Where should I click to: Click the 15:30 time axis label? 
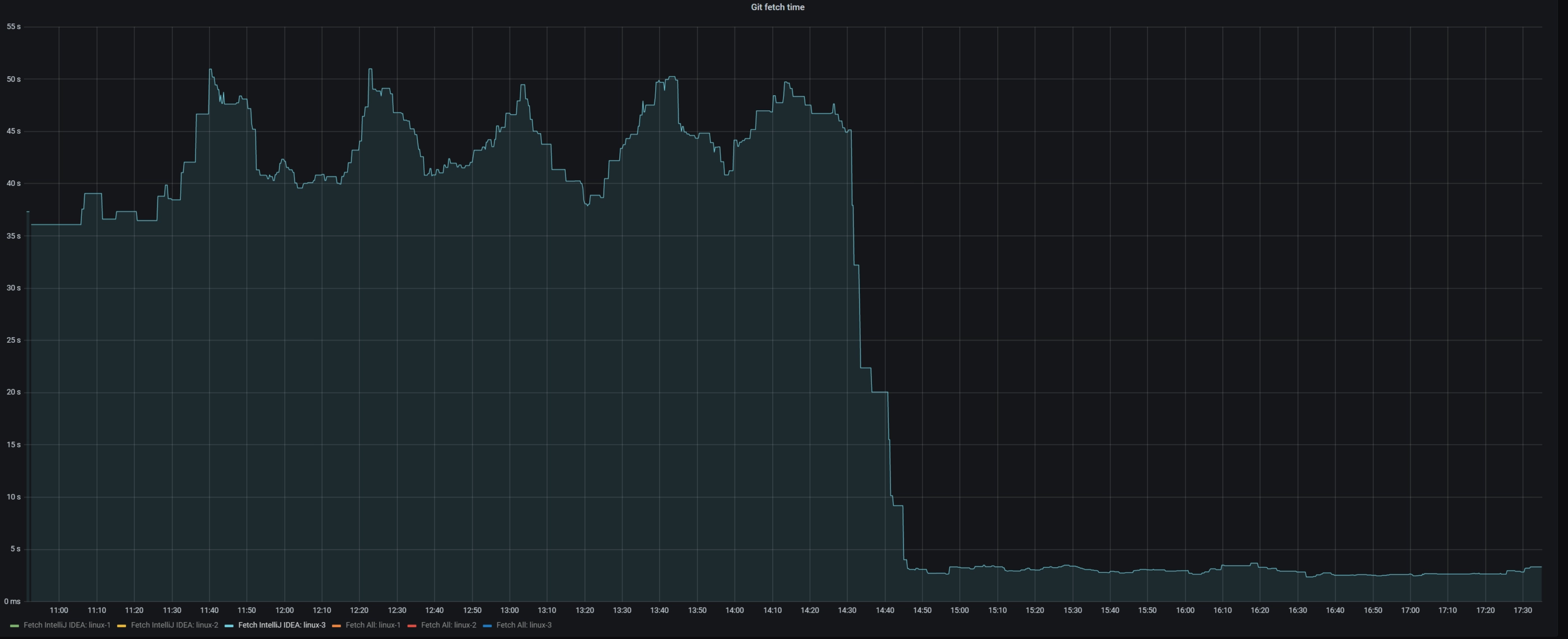tap(1072, 610)
